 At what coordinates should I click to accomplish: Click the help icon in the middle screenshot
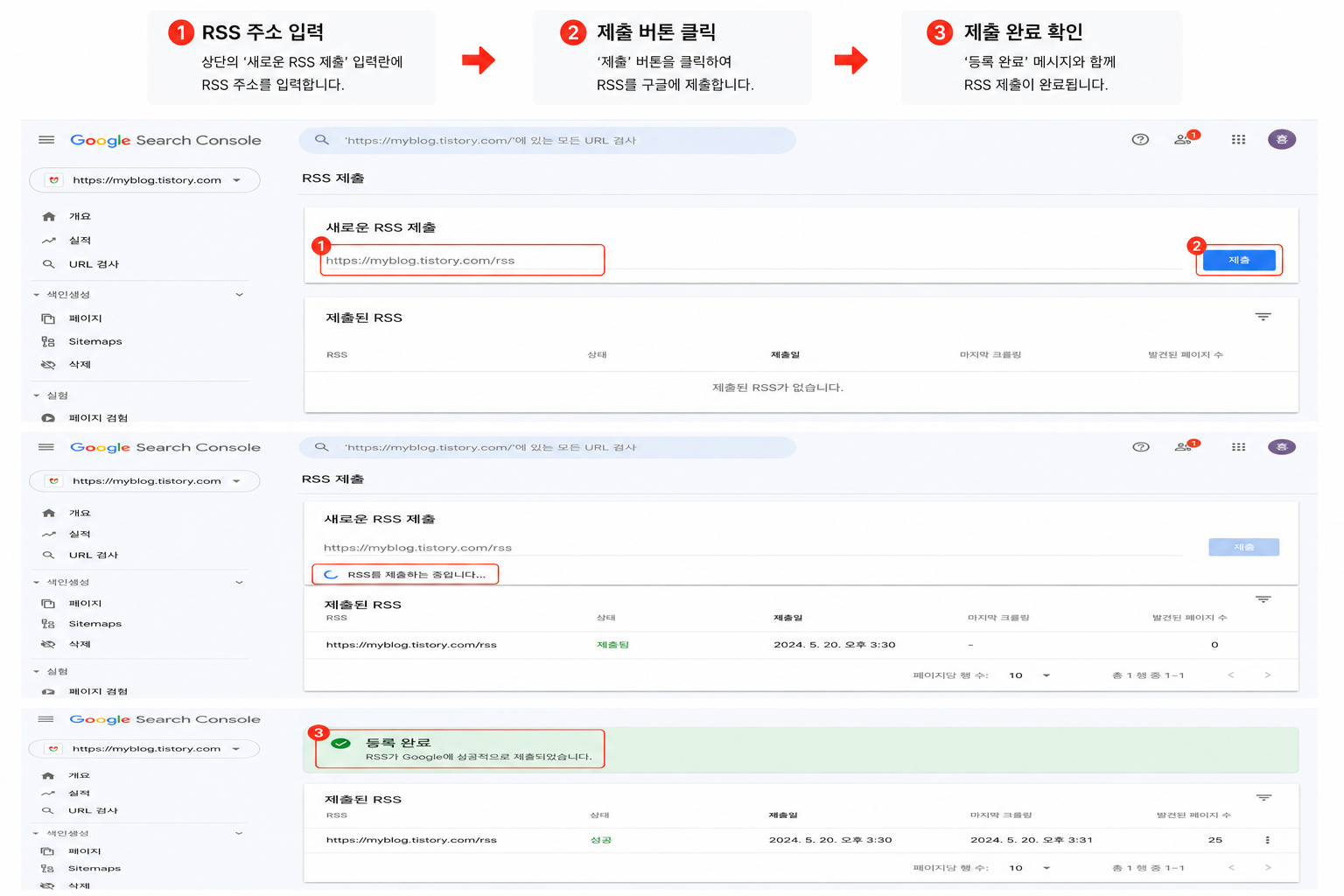coord(1141,447)
